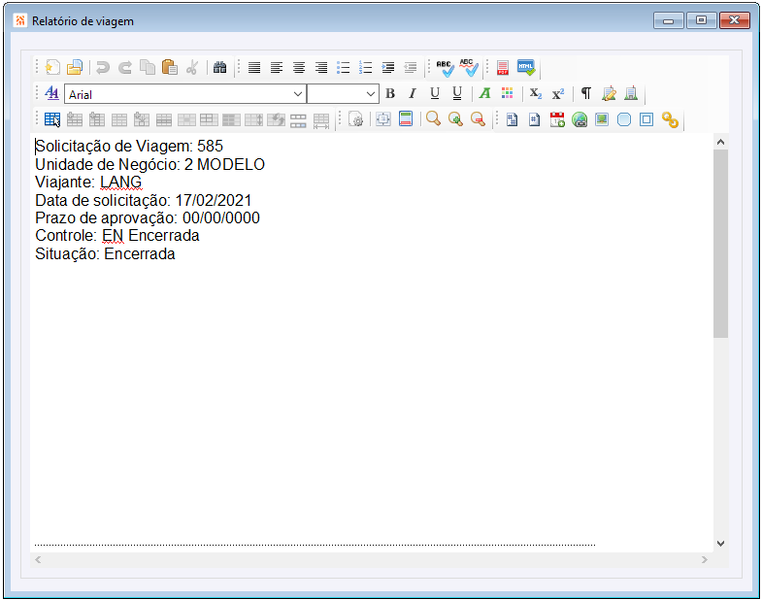Zoom out of the document
762x600 pixels.
pyautogui.click(x=478, y=120)
